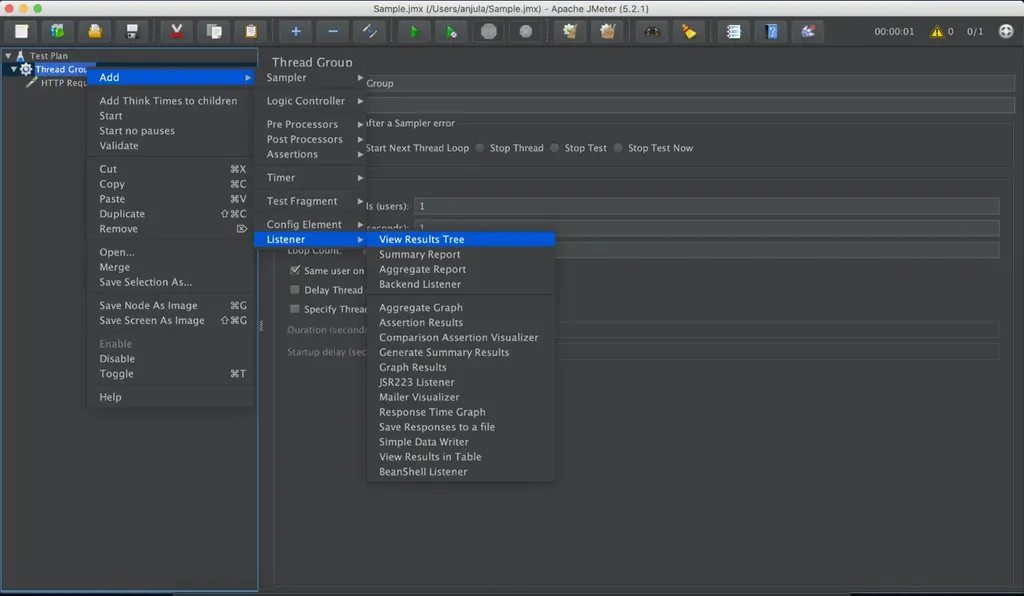Click the Help question mark icon
The width and height of the screenshot is (1024, 596).
click(x=771, y=31)
